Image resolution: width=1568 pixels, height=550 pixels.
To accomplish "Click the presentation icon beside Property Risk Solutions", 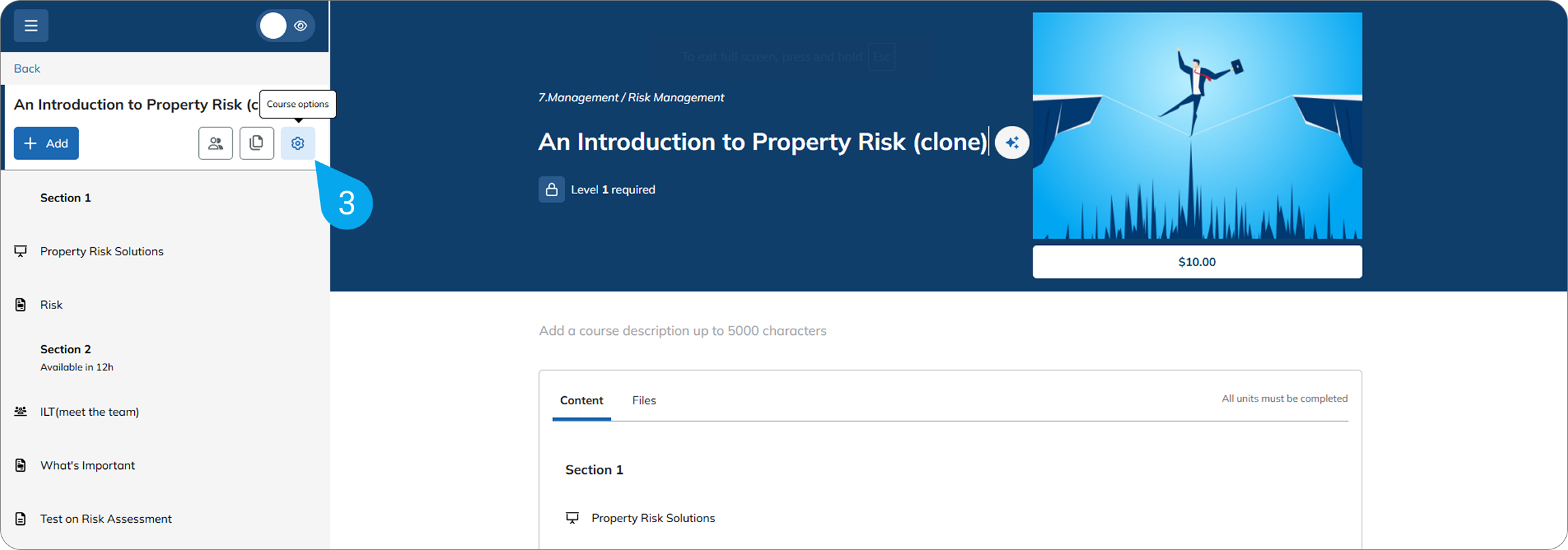I will click(x=21, y=251).
